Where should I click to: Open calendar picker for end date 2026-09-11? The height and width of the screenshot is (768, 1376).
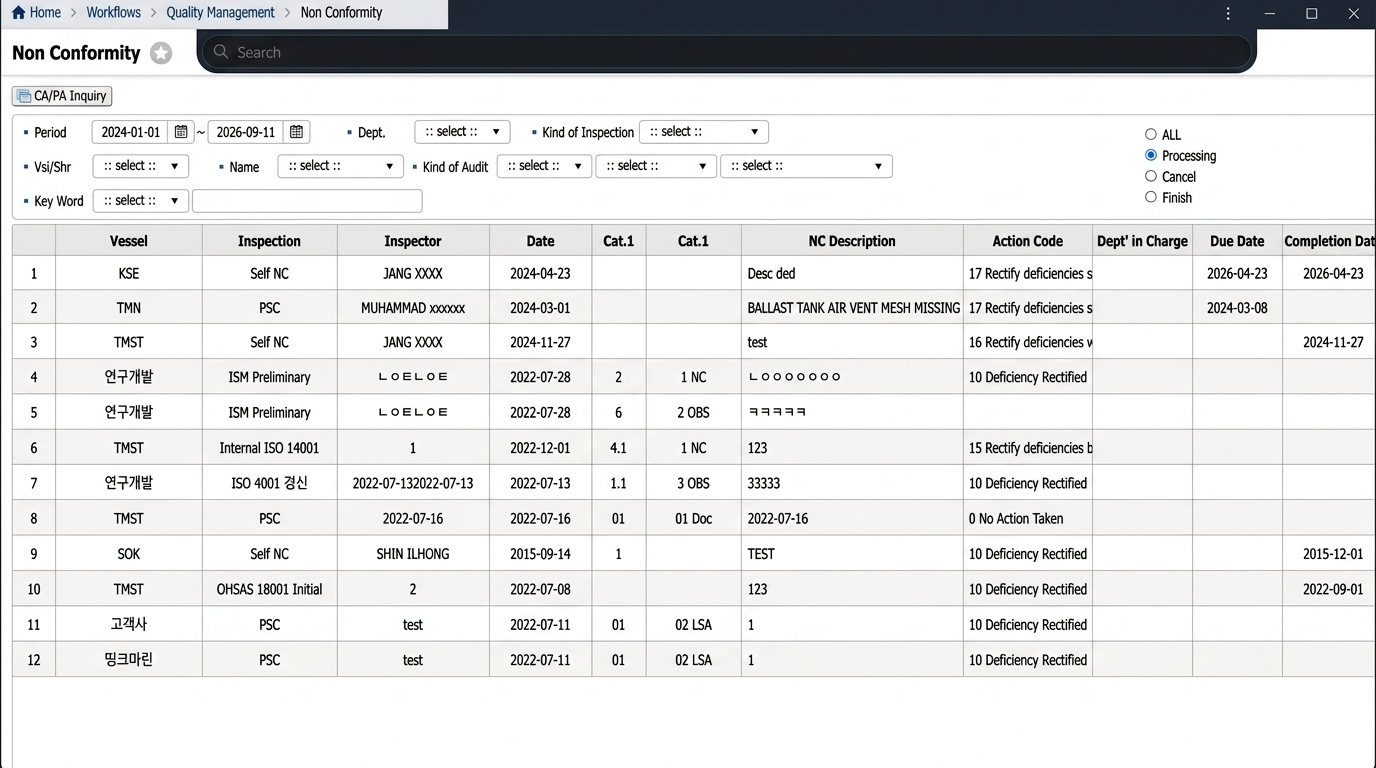coord(296,132)
